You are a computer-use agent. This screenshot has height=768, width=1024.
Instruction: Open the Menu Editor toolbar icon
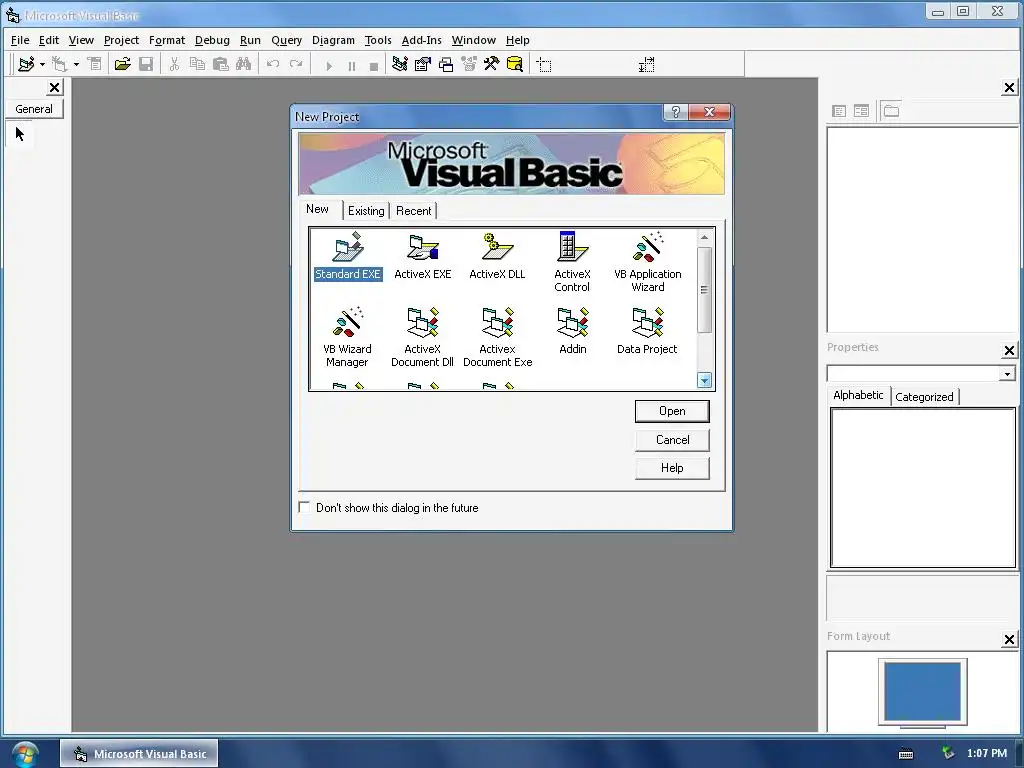[x=95, y=64]
